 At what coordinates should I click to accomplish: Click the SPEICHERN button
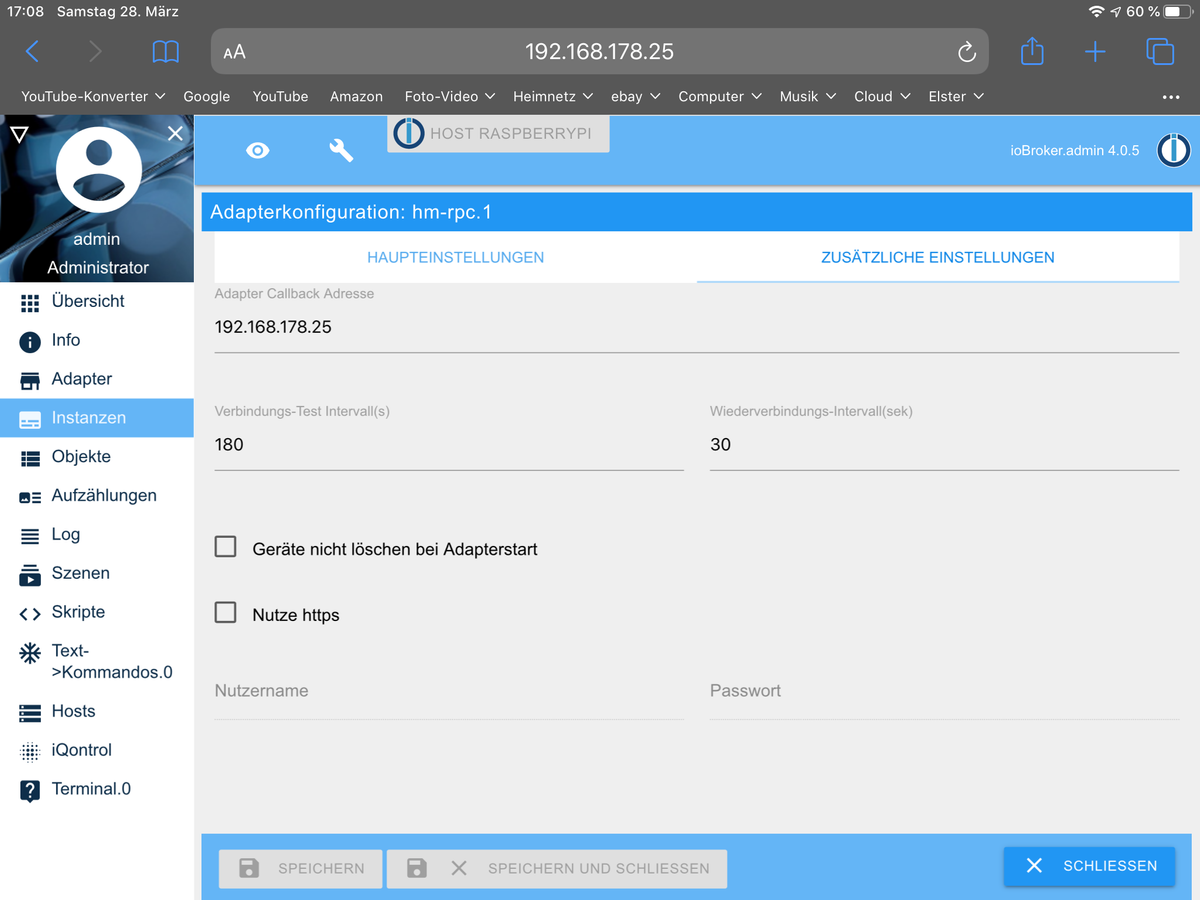tap(301, 868)
